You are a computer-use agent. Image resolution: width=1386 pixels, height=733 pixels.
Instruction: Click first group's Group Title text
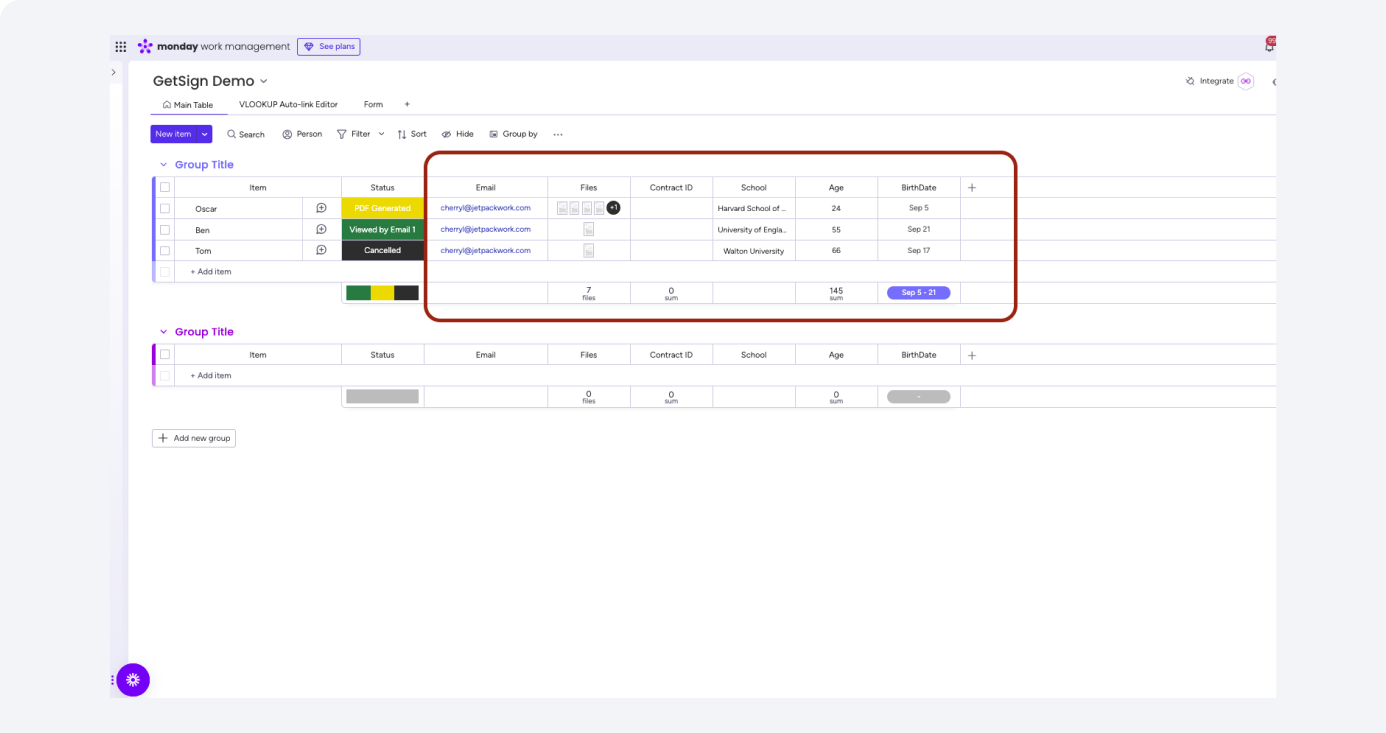pyautogui.click(x=204, y=165)
